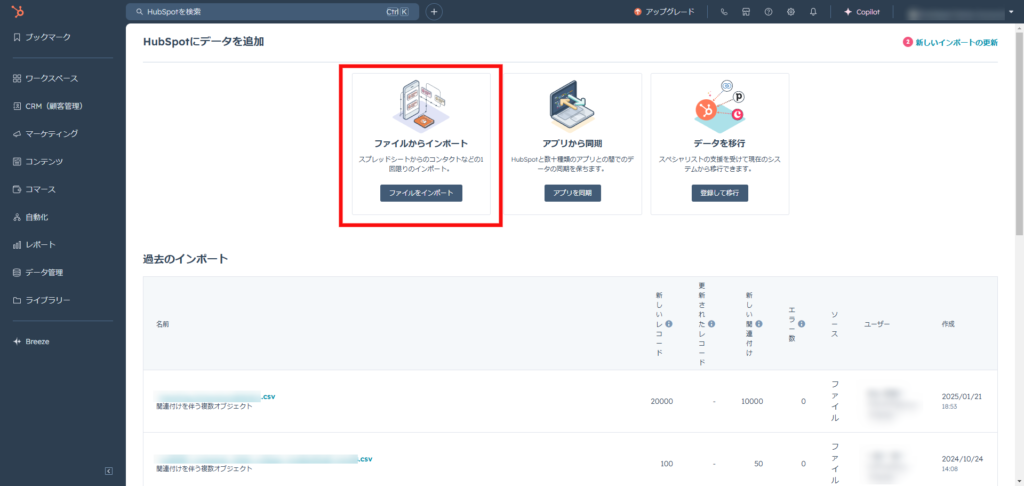Click the HubSpotにデータを追加 heading
Viewport: 1024px width, 486px height.
pyautogui.click(x=203, y=42)
